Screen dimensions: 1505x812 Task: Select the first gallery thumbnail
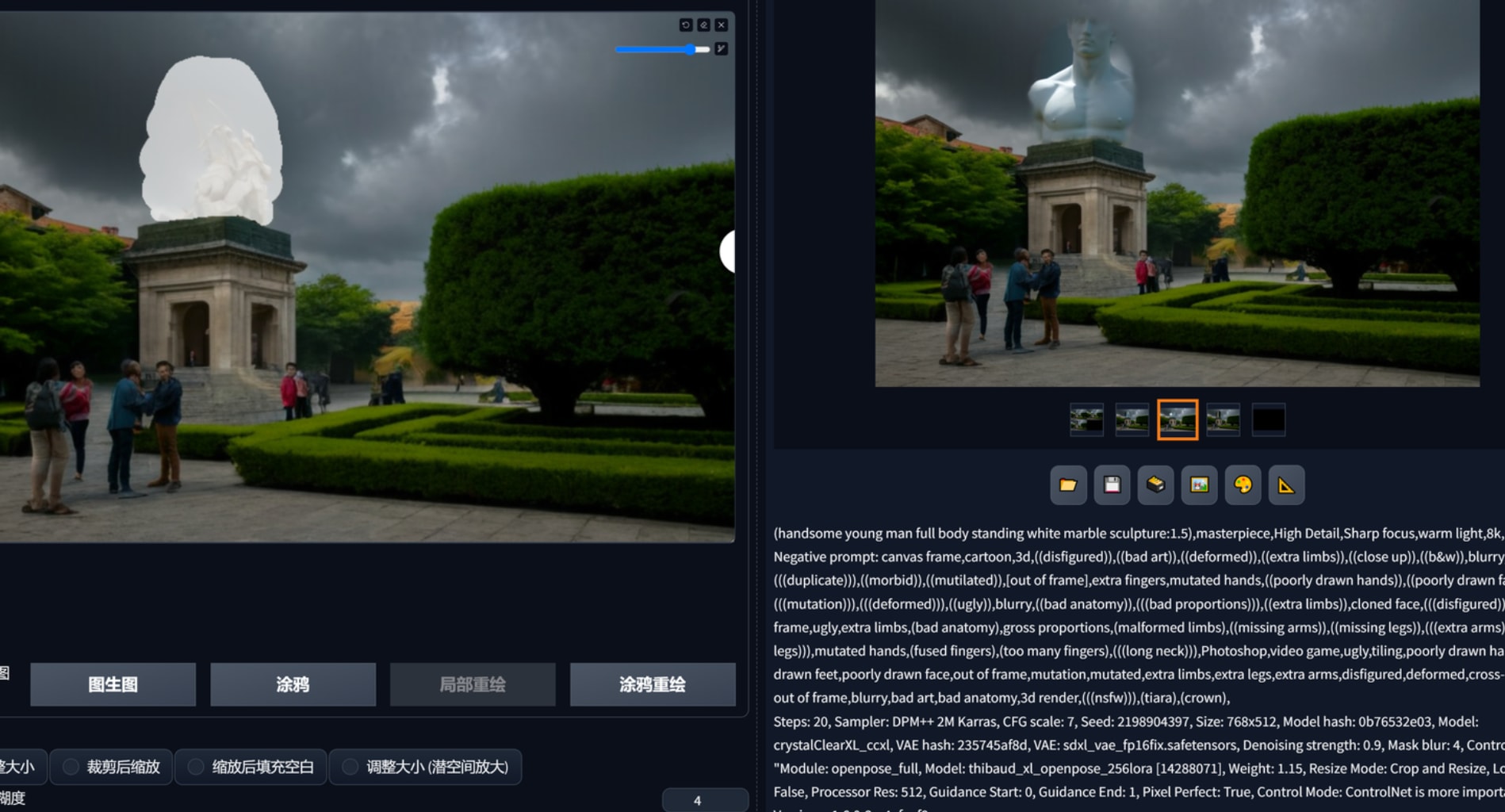pyautogui.click(x=1086, y=419)
